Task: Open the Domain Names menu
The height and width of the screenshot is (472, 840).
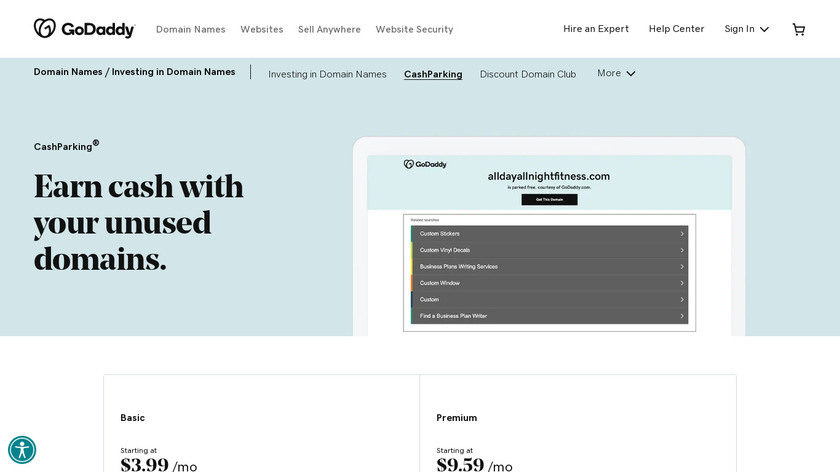Action: [190, 29]
